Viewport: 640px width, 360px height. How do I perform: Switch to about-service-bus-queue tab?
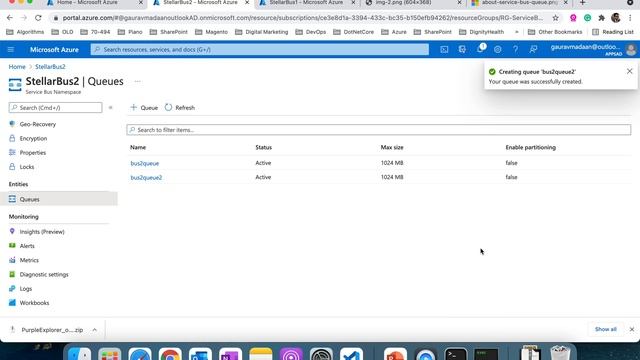520,3
